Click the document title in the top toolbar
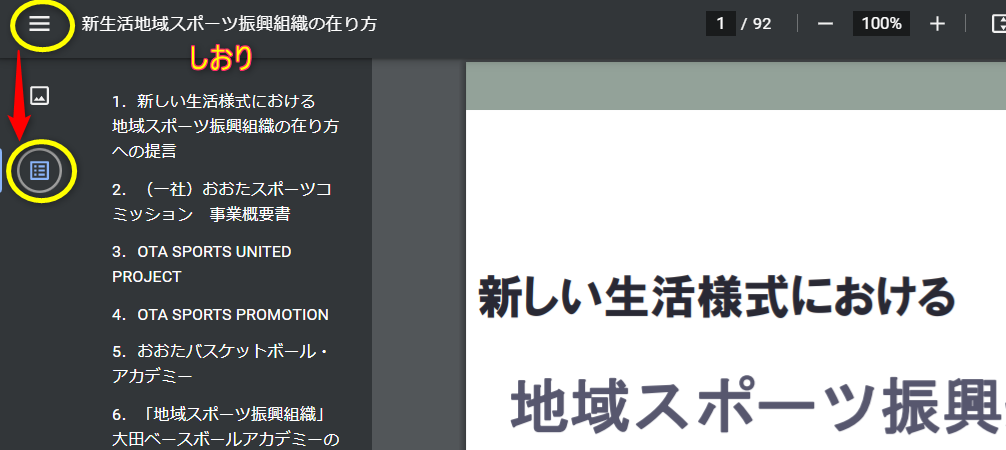This screenshot has height=450, width=1006. [229, 24]
